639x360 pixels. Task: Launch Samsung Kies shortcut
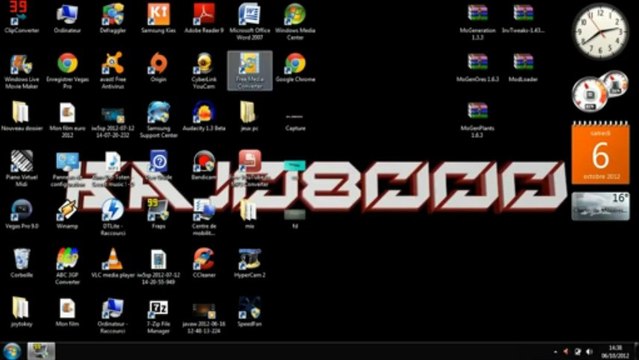[x=159, y=17]
